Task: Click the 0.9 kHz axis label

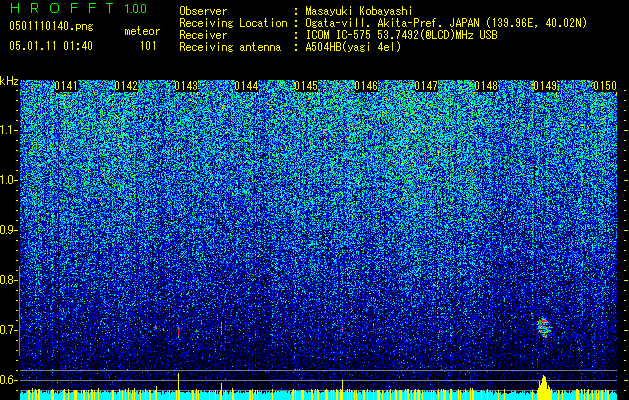Action: [x=9, y=230]
